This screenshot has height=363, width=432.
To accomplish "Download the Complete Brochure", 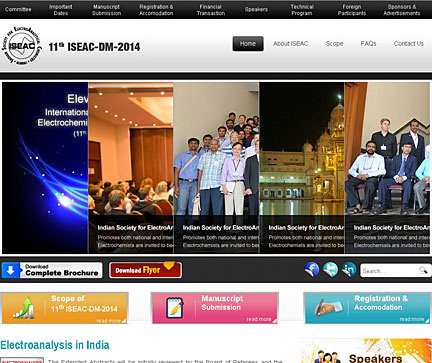I will tap(52, 270).
